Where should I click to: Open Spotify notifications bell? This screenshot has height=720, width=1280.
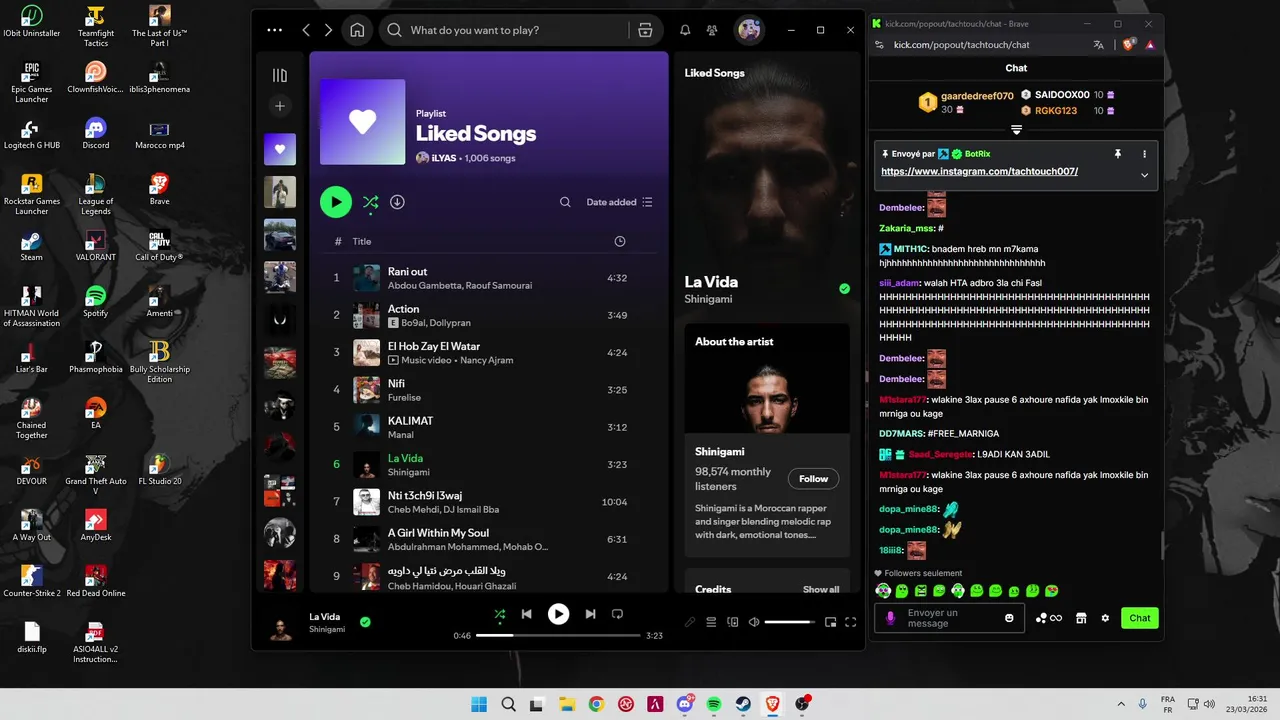pos(685,30)
